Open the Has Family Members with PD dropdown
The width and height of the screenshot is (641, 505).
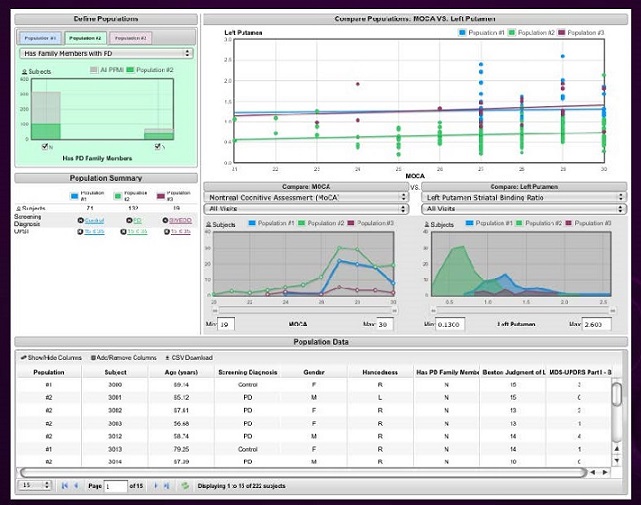pos(106,53)
